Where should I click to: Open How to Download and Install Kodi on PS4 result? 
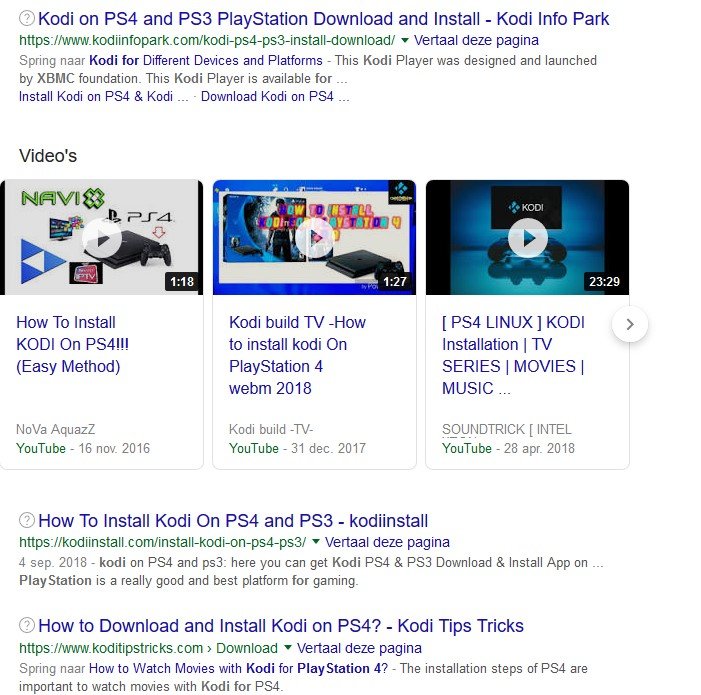[281, 626]
